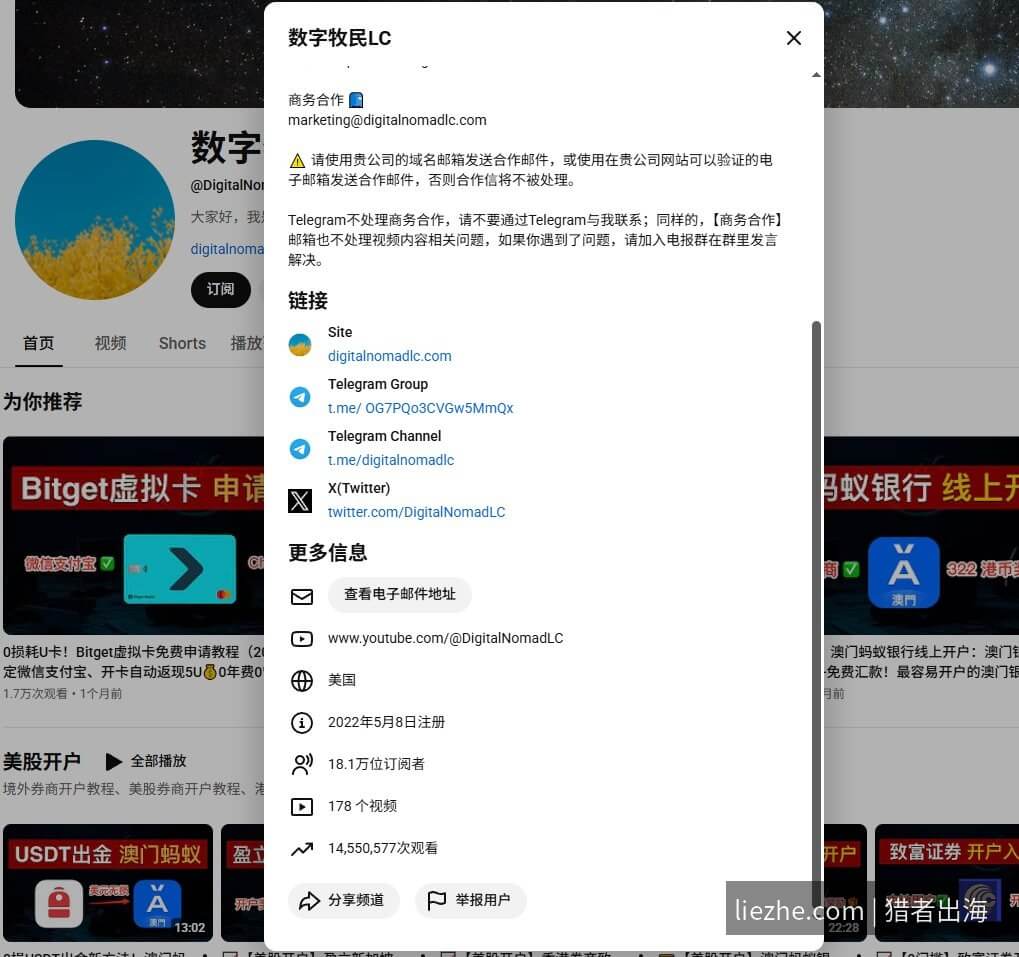Image resolution: width=1019 pixels, height=957 pixels.
Task: Open the t.me/digitalnomadlc channel link
Action: pos(391,460)
